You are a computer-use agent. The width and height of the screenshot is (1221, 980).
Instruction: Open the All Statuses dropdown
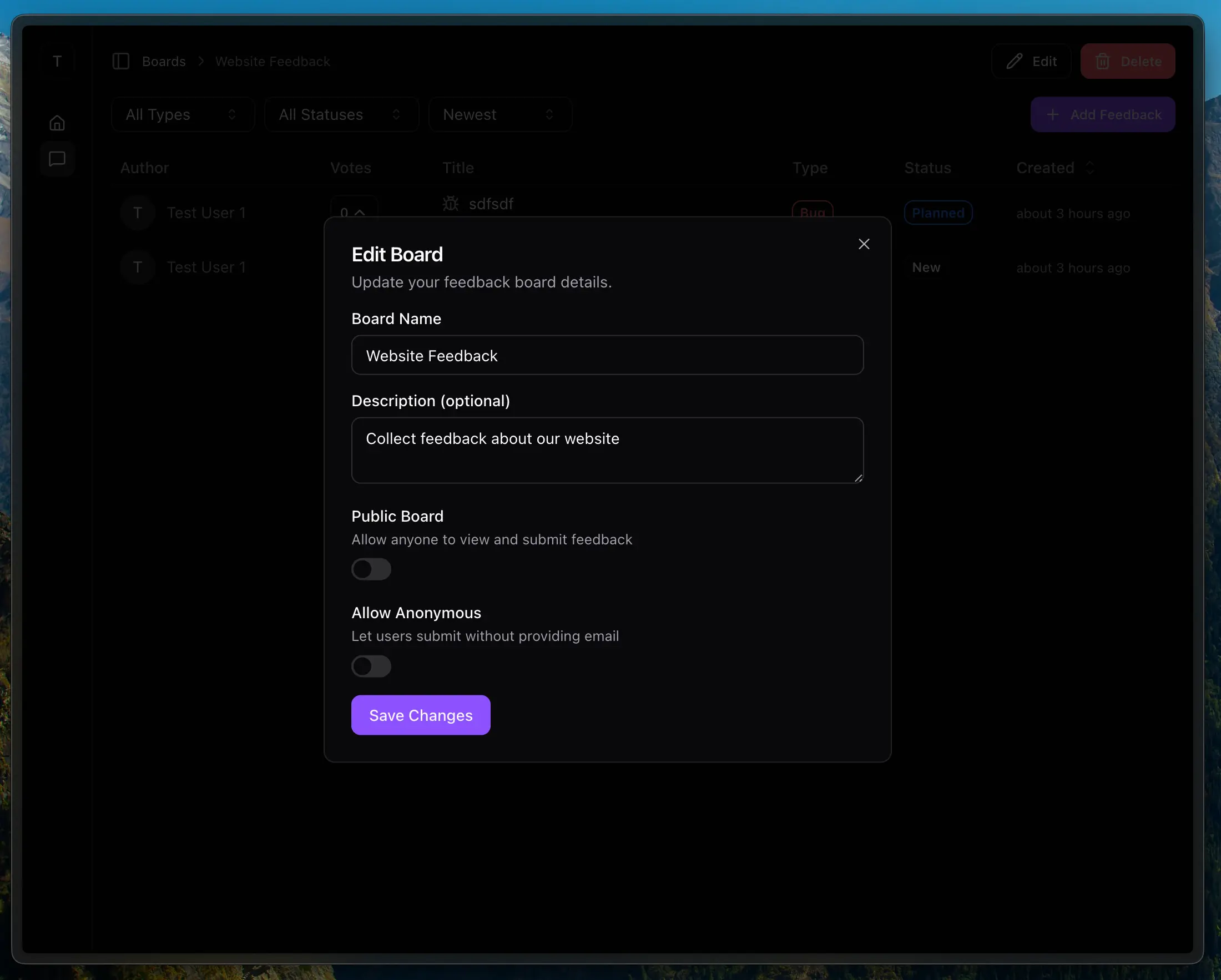tap(341, 114)
